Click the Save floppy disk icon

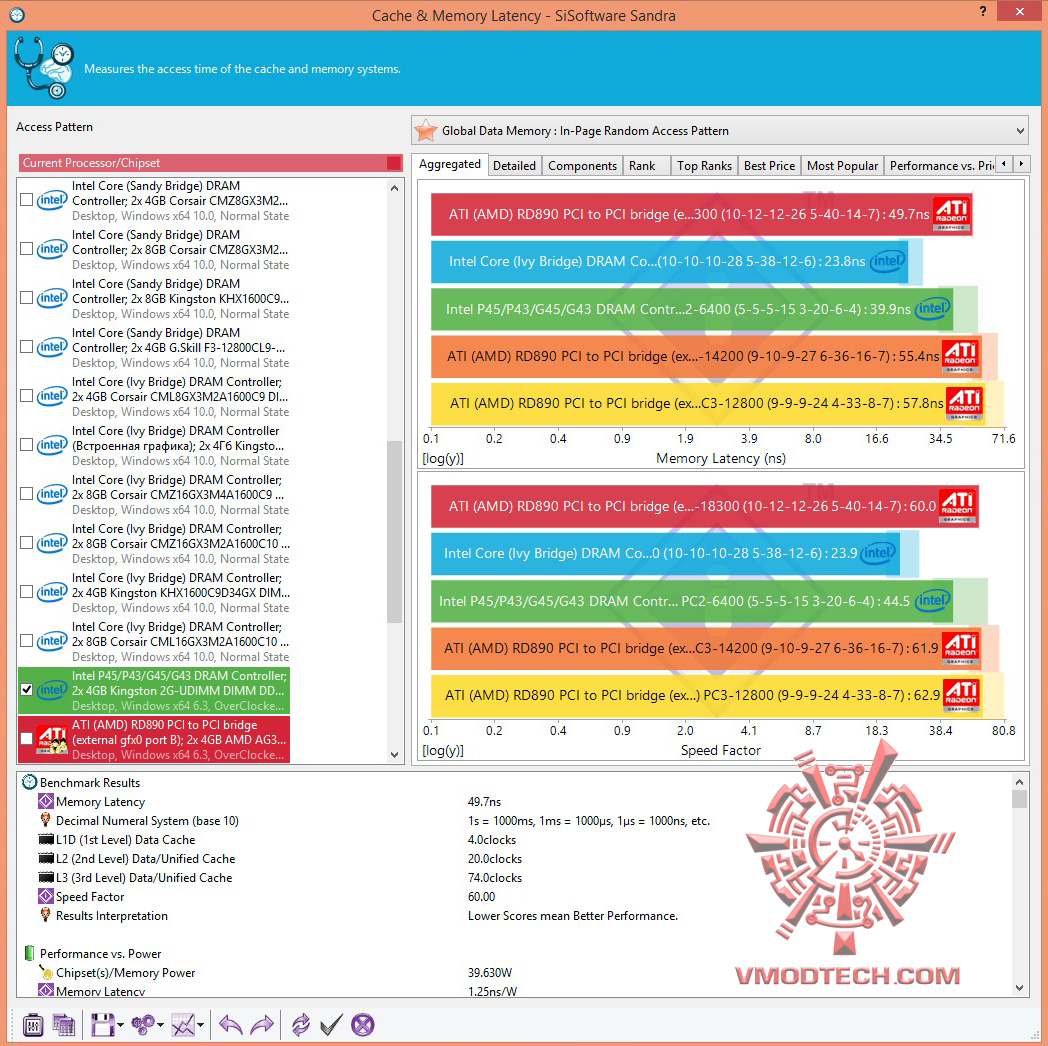(102, 1024)
